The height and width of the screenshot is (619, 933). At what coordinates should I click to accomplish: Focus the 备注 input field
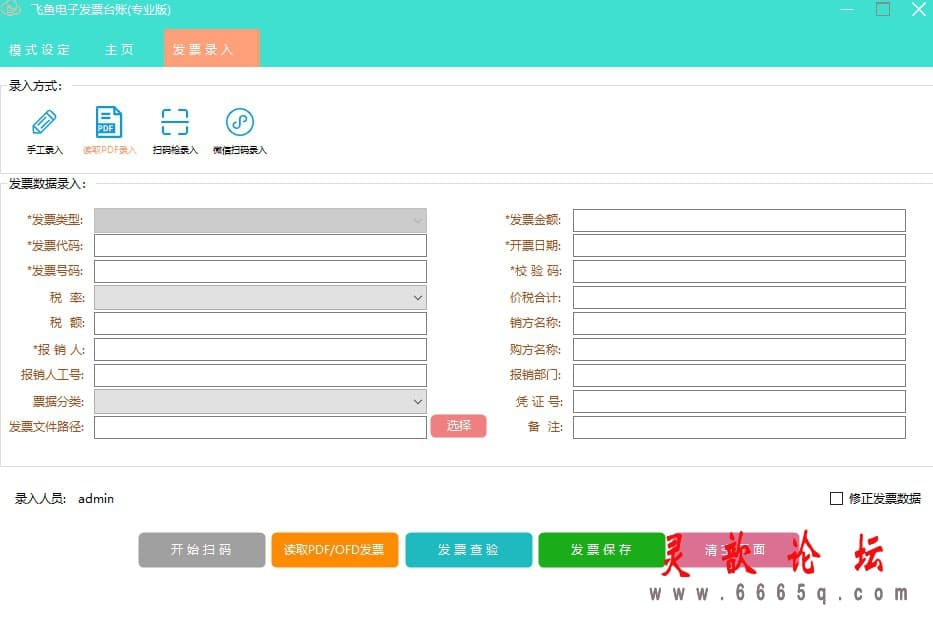point(739,427)
